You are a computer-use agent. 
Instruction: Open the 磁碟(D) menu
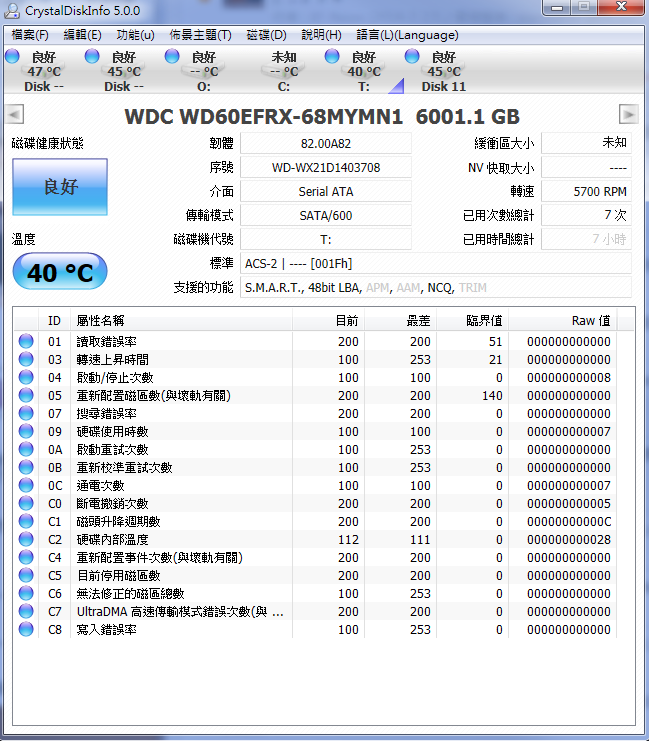[x=267, y=35]
